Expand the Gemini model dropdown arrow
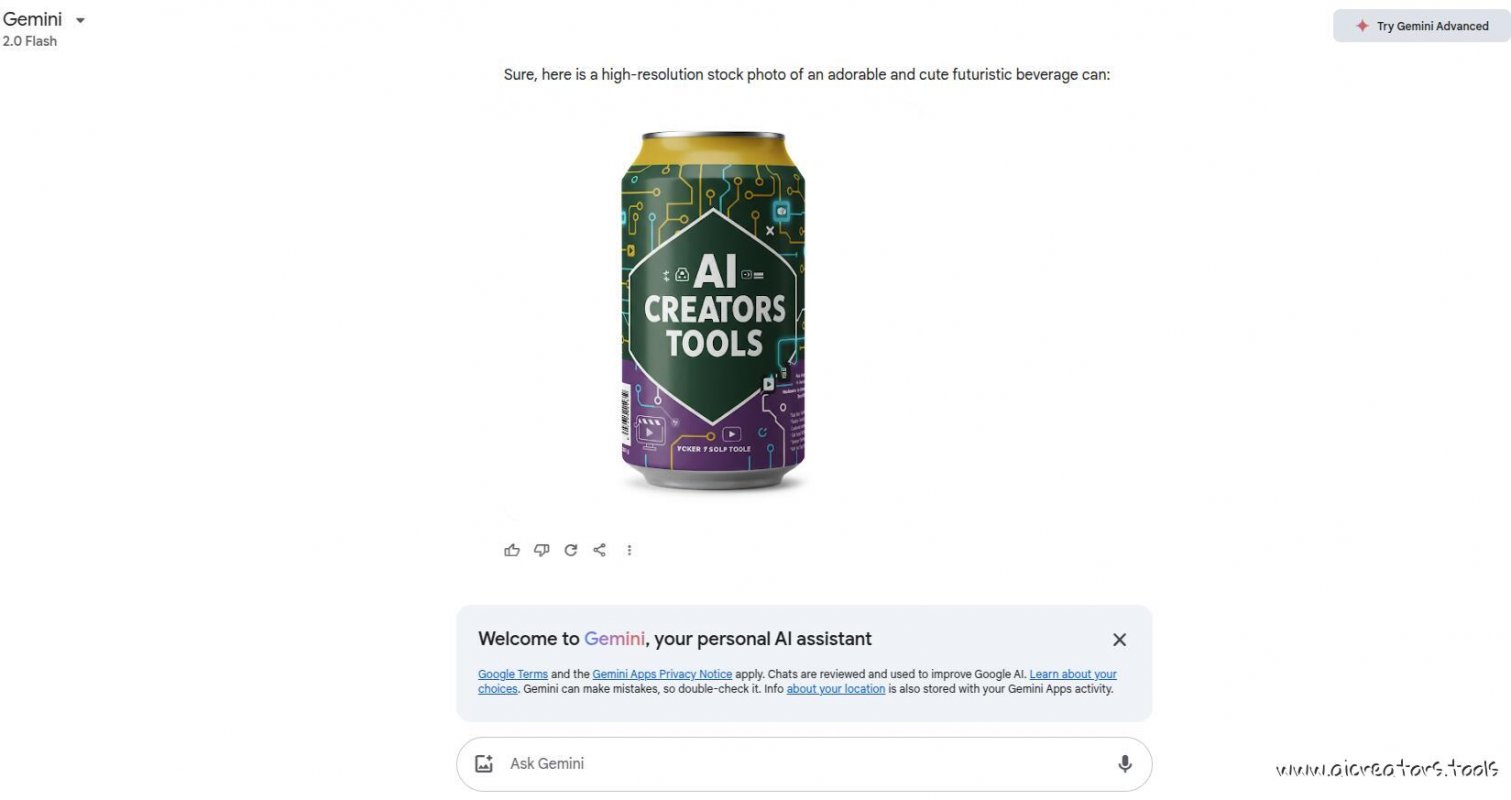1511x800 pixels. [x=80, y=20]
